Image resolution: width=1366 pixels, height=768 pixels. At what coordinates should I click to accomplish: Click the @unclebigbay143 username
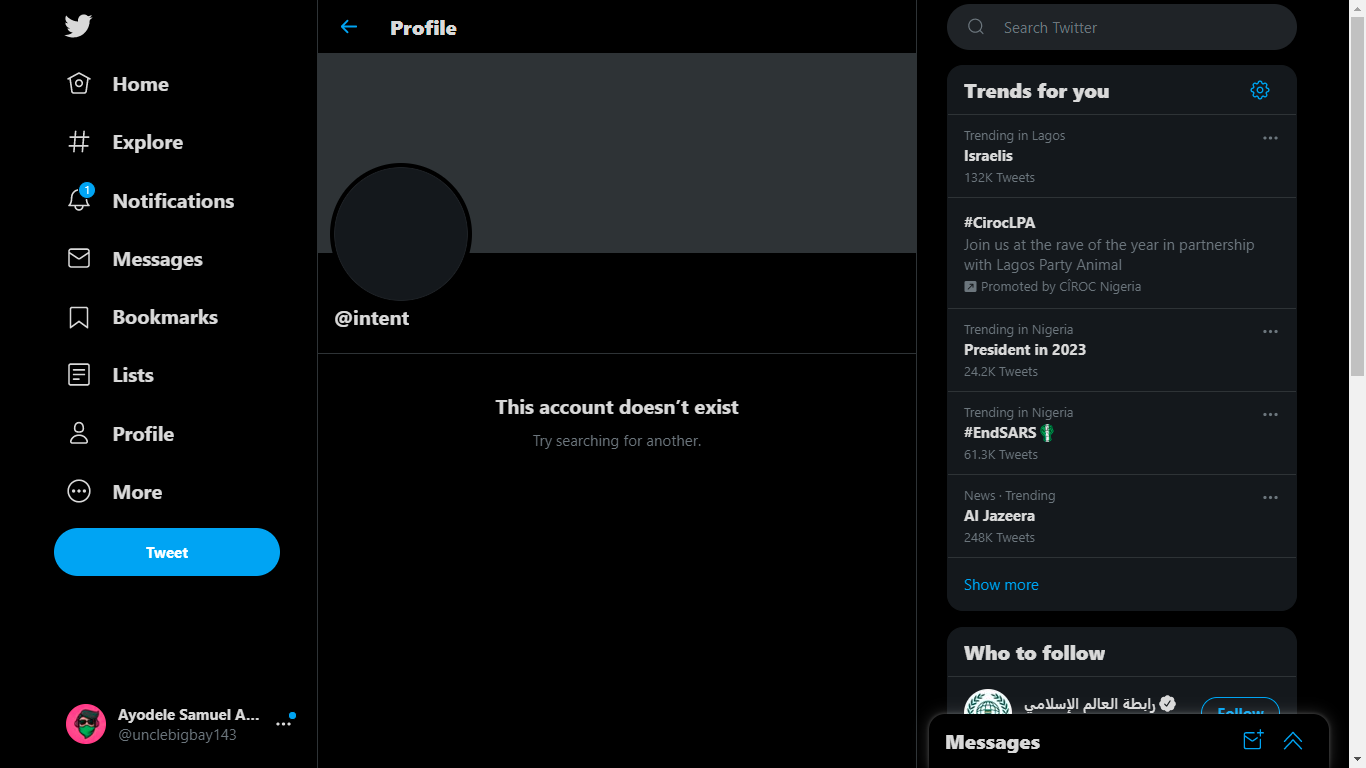[177, 735]
